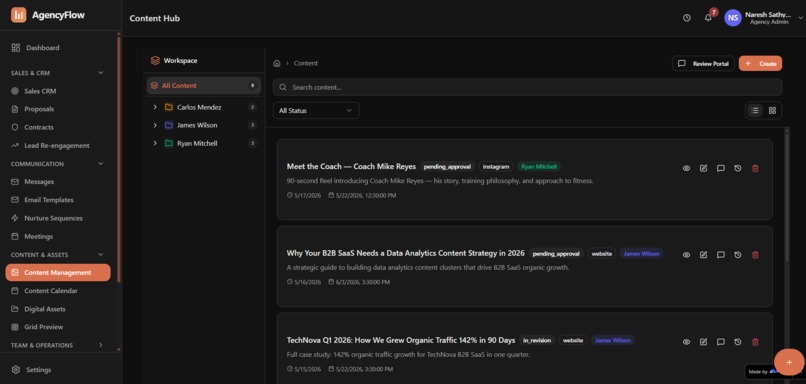
Task: Open the Review Portal
Action: point(703,64)
